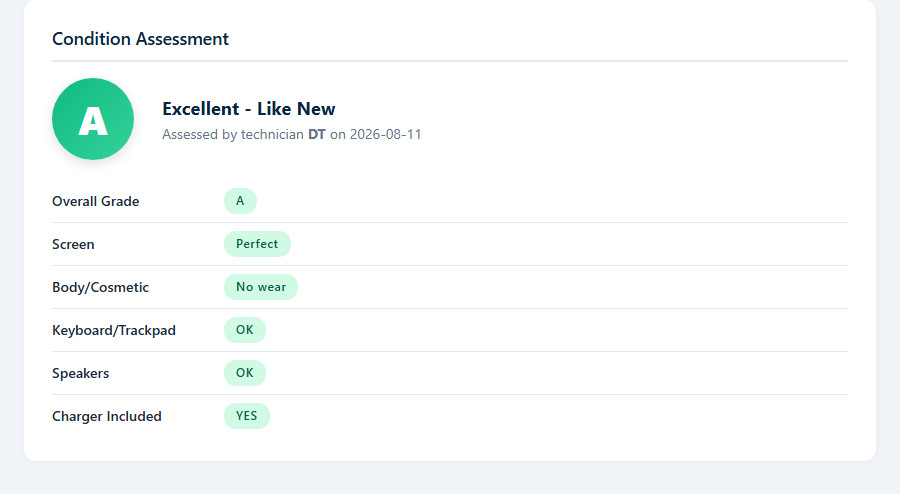Screen dimensions: 900x494
Task: Select the Speakers row label
Action: (80, 374)
